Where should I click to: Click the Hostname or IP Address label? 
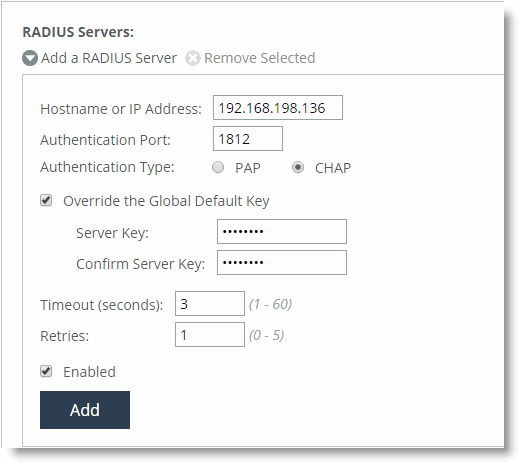[121, 109]
